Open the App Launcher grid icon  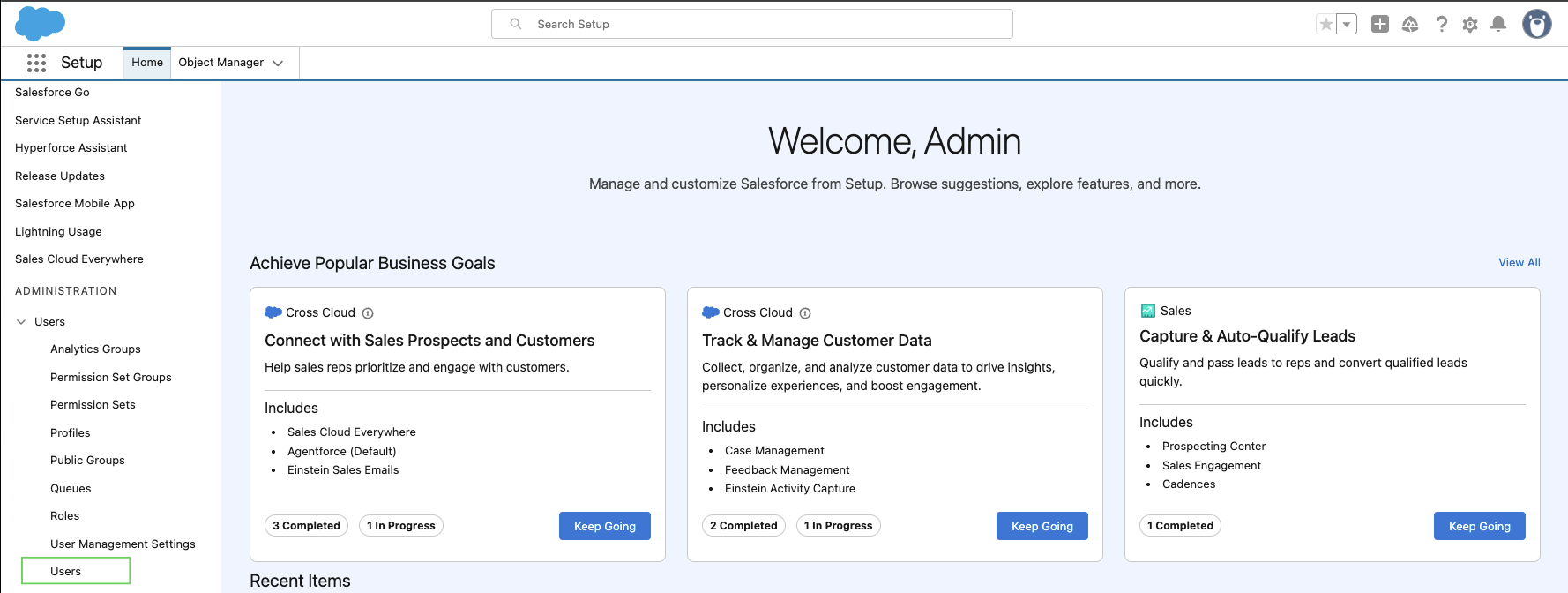tap(36, 63)
